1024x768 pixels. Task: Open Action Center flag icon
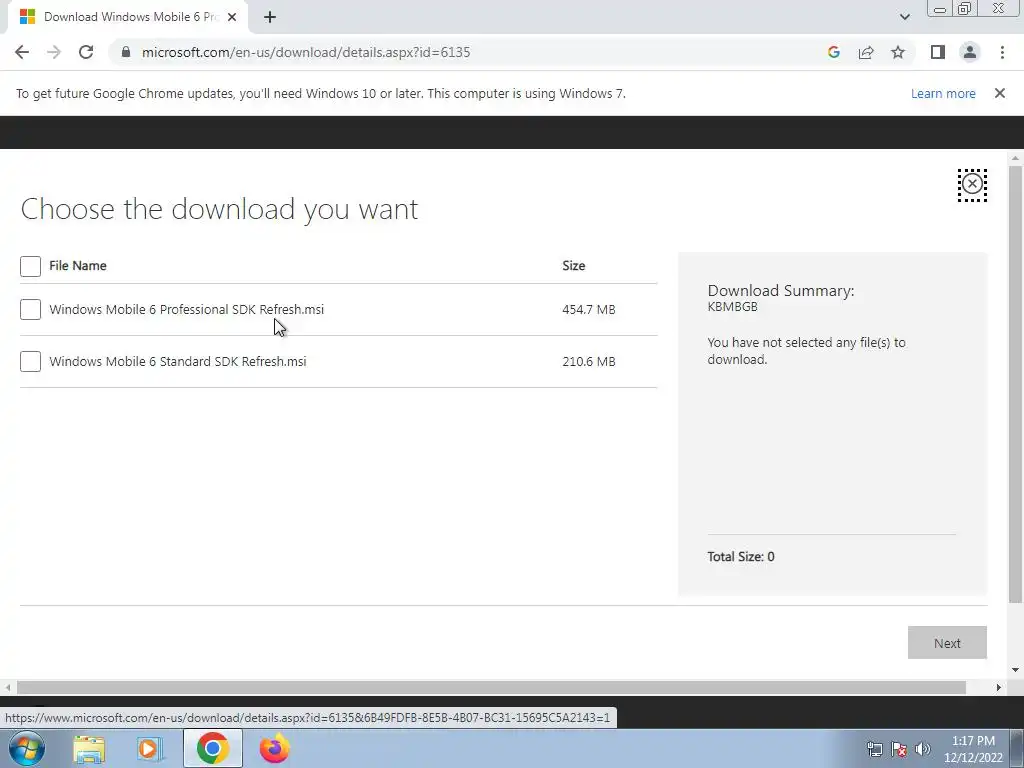pyautogui.click(x=899, y=749)
